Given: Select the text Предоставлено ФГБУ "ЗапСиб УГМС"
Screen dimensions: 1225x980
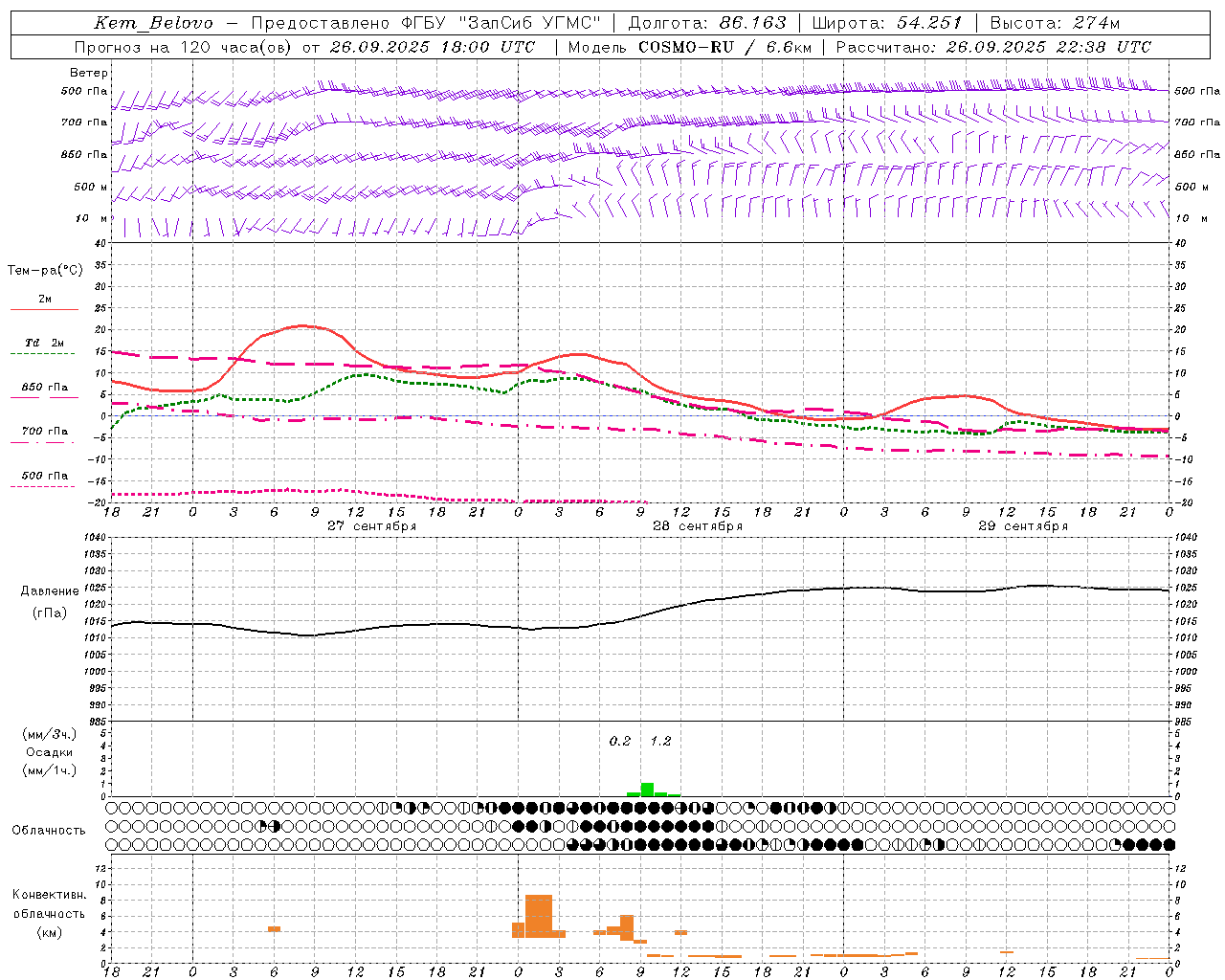Looking at the screenshot, I should (426, 23).
